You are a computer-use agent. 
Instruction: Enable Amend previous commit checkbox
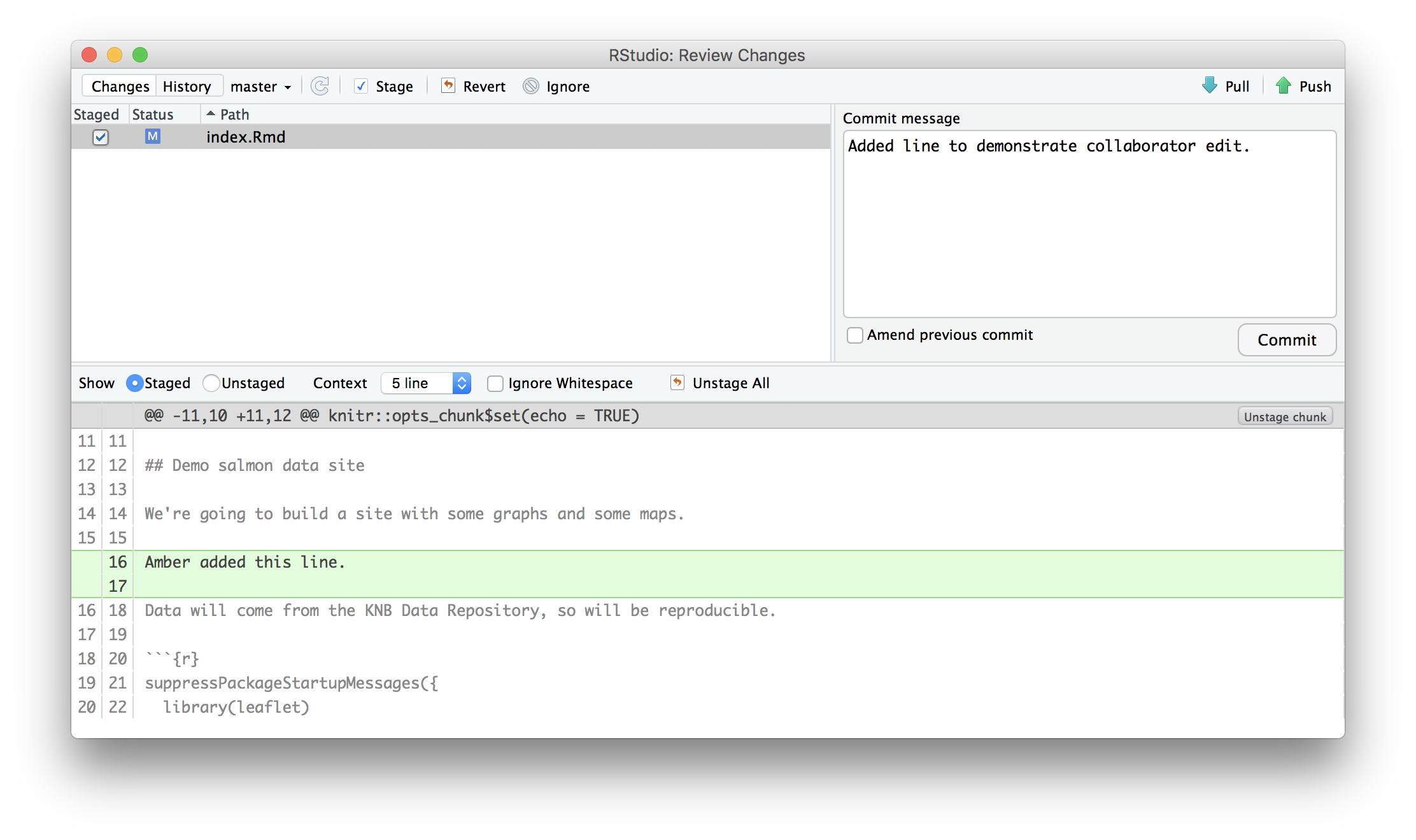855,335
